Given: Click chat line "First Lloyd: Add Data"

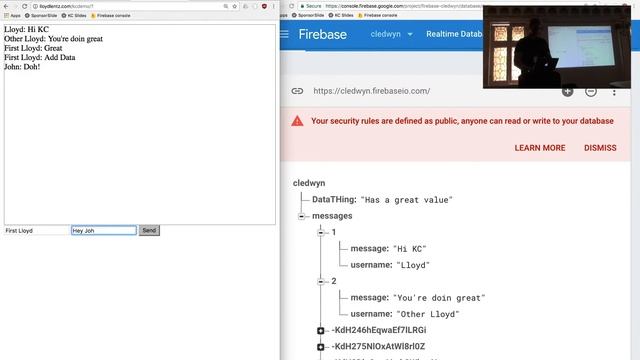Looking at the screenshot, I should (40, 58).
